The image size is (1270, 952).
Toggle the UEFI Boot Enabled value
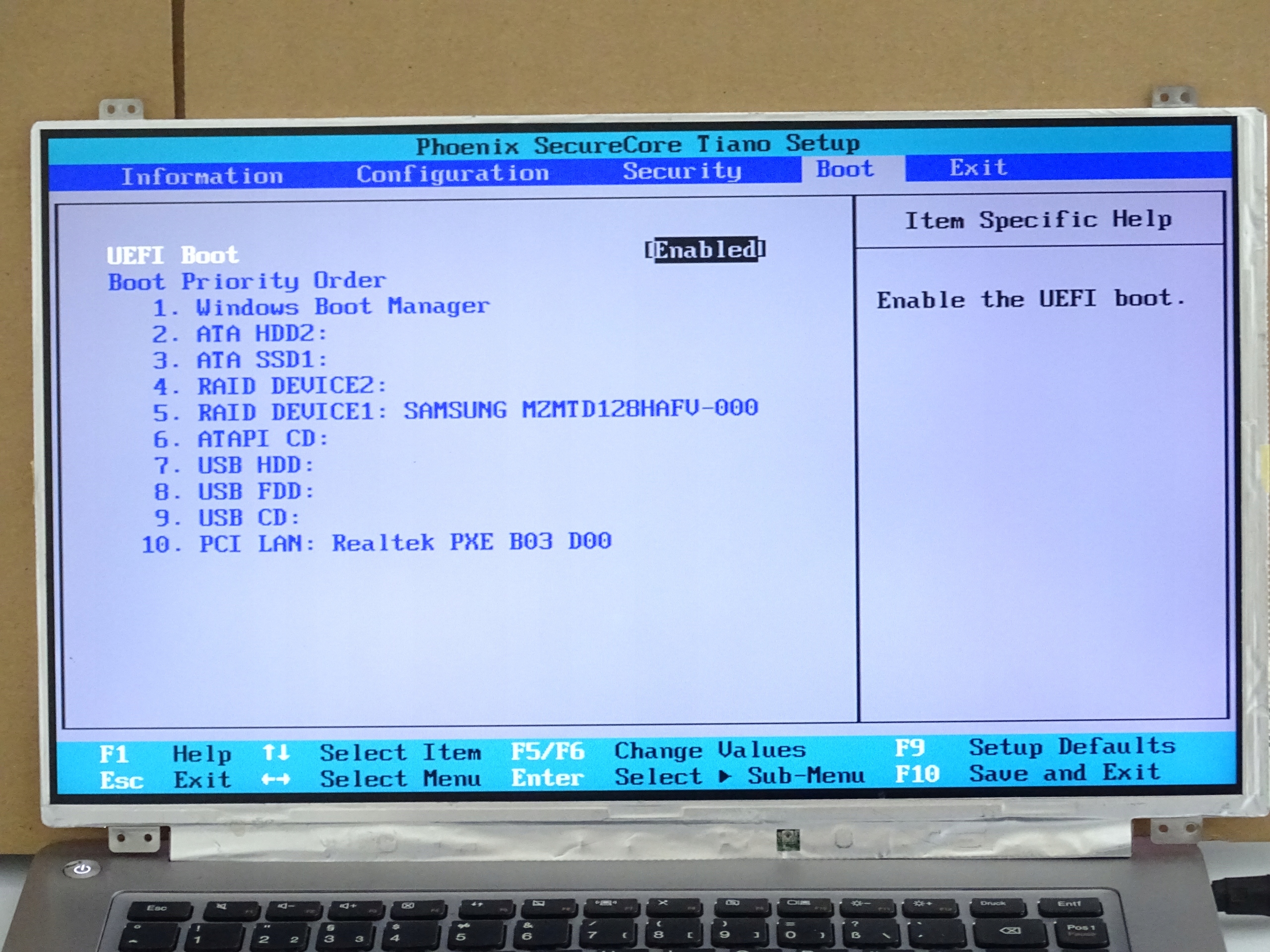pyautogui.click(x=705, y=249)
